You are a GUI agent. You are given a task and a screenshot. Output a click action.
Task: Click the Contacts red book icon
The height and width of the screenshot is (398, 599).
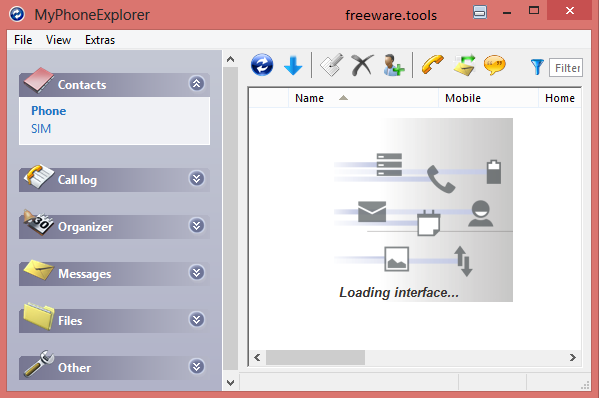pyautogui.click(x=39, y=80)
